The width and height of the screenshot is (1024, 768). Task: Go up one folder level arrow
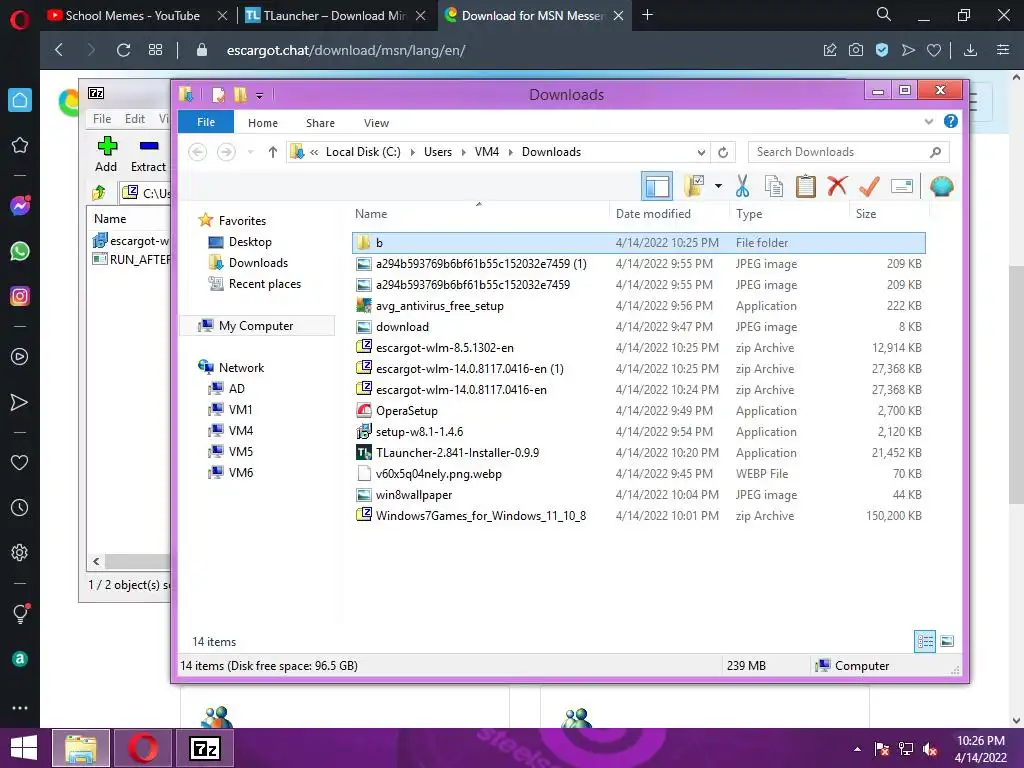tap(272, 152)
